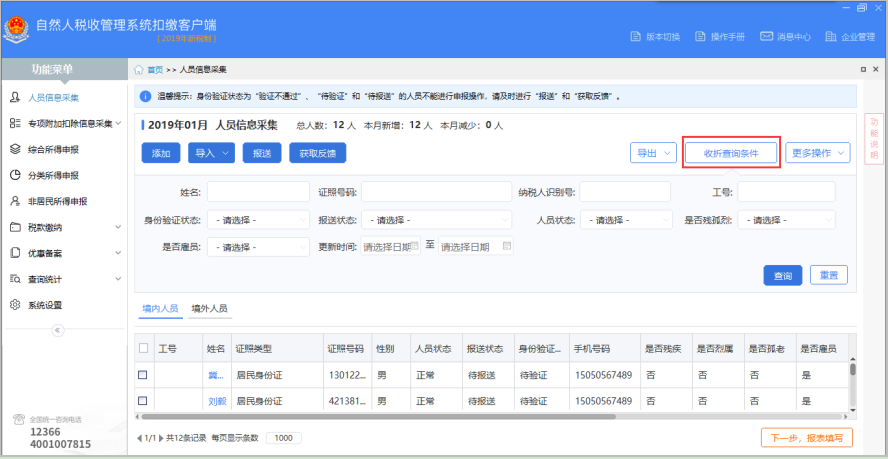
Task: Click the table's horizontal scrollbar
Action: pos(378,416)
